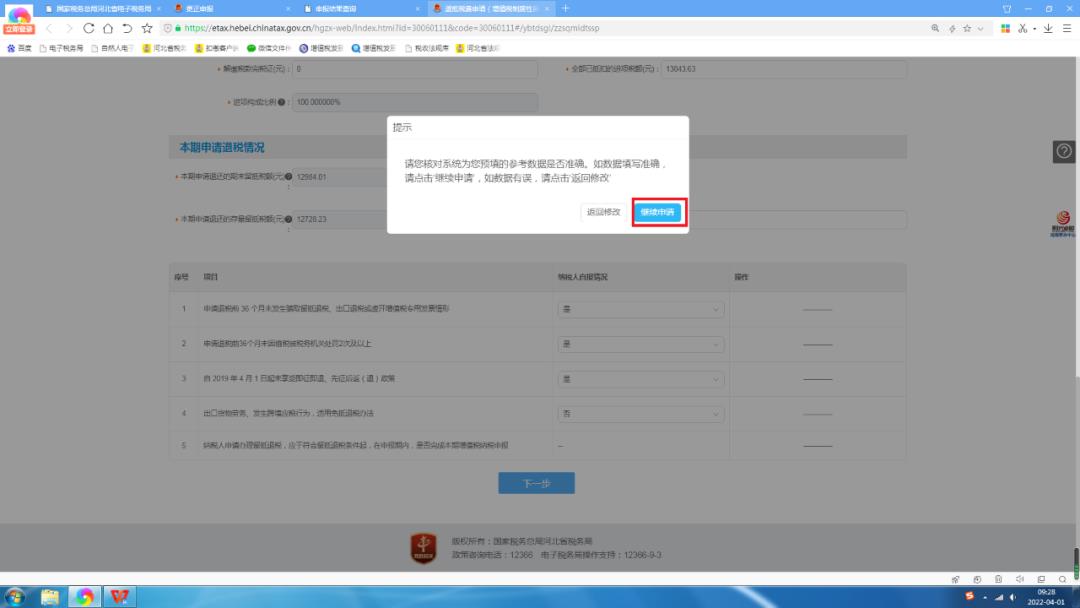Click the field showing 13843.63
Viewport: 1080px width, 608px height.
point(784,69)
